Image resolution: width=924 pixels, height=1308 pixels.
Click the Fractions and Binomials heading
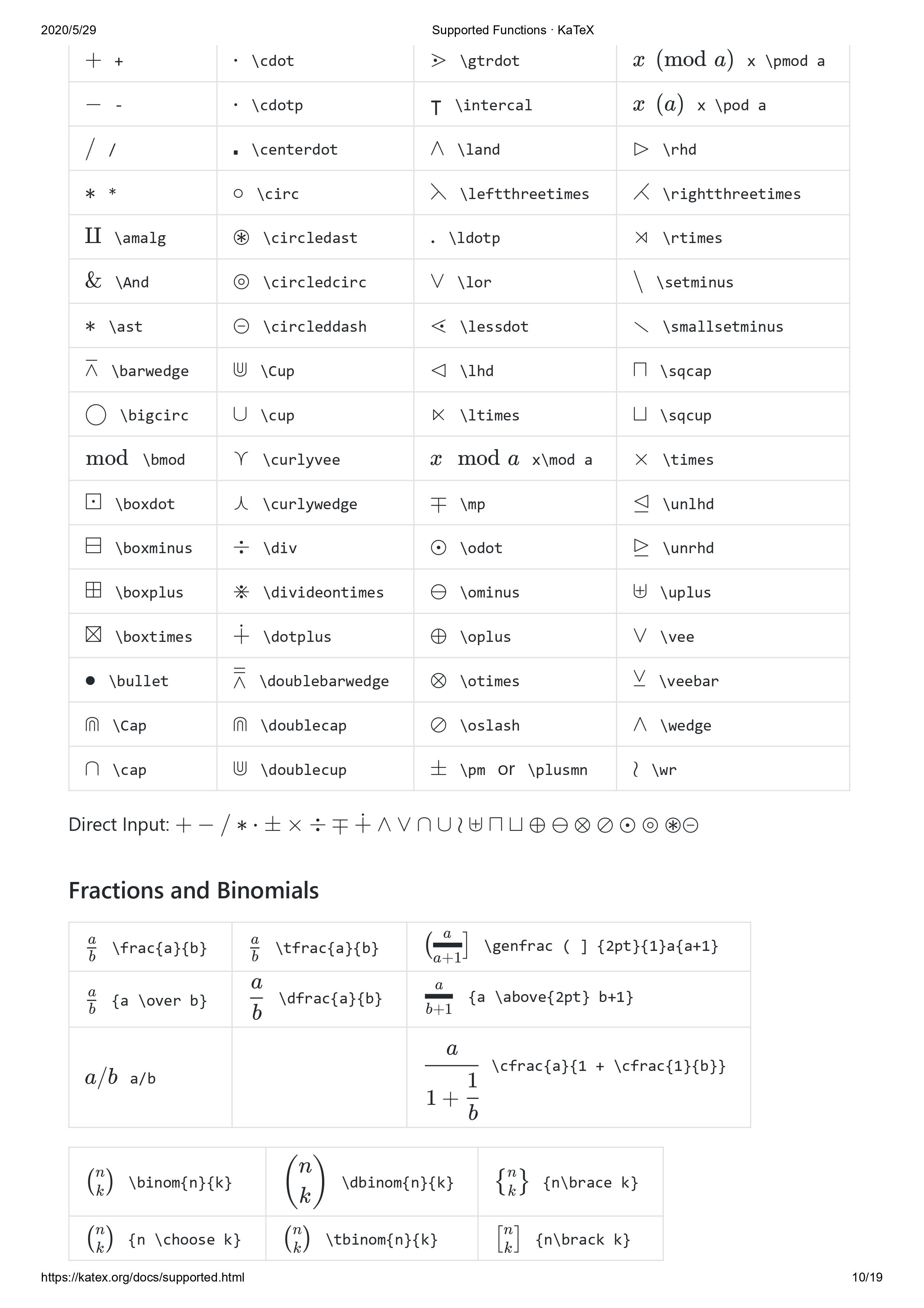click(194, 891)
